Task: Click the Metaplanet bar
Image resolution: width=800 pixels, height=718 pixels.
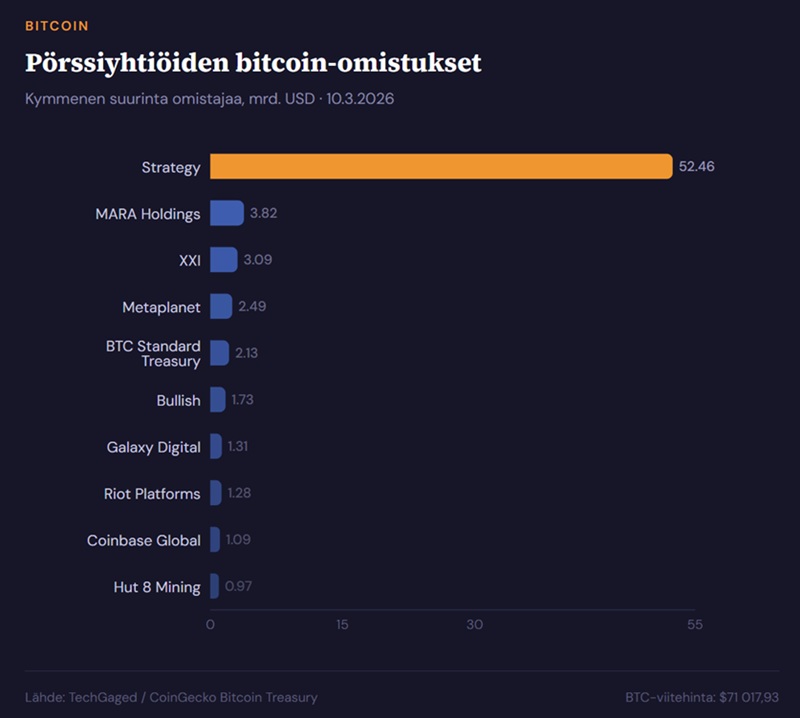Action: pyautogui.click(x=221, y=307)
